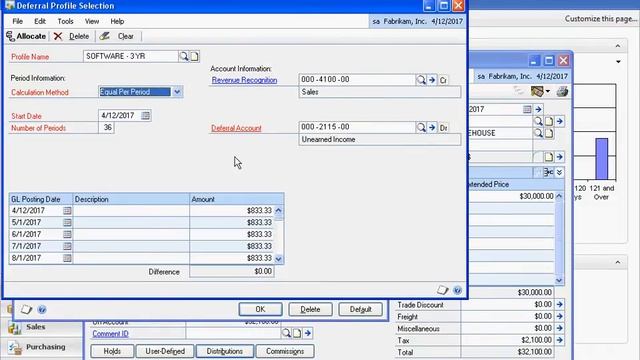Screen dimensions: 640x360
Task: Click the Revenue Recognition account number field
Action: [x=357, y=80]
